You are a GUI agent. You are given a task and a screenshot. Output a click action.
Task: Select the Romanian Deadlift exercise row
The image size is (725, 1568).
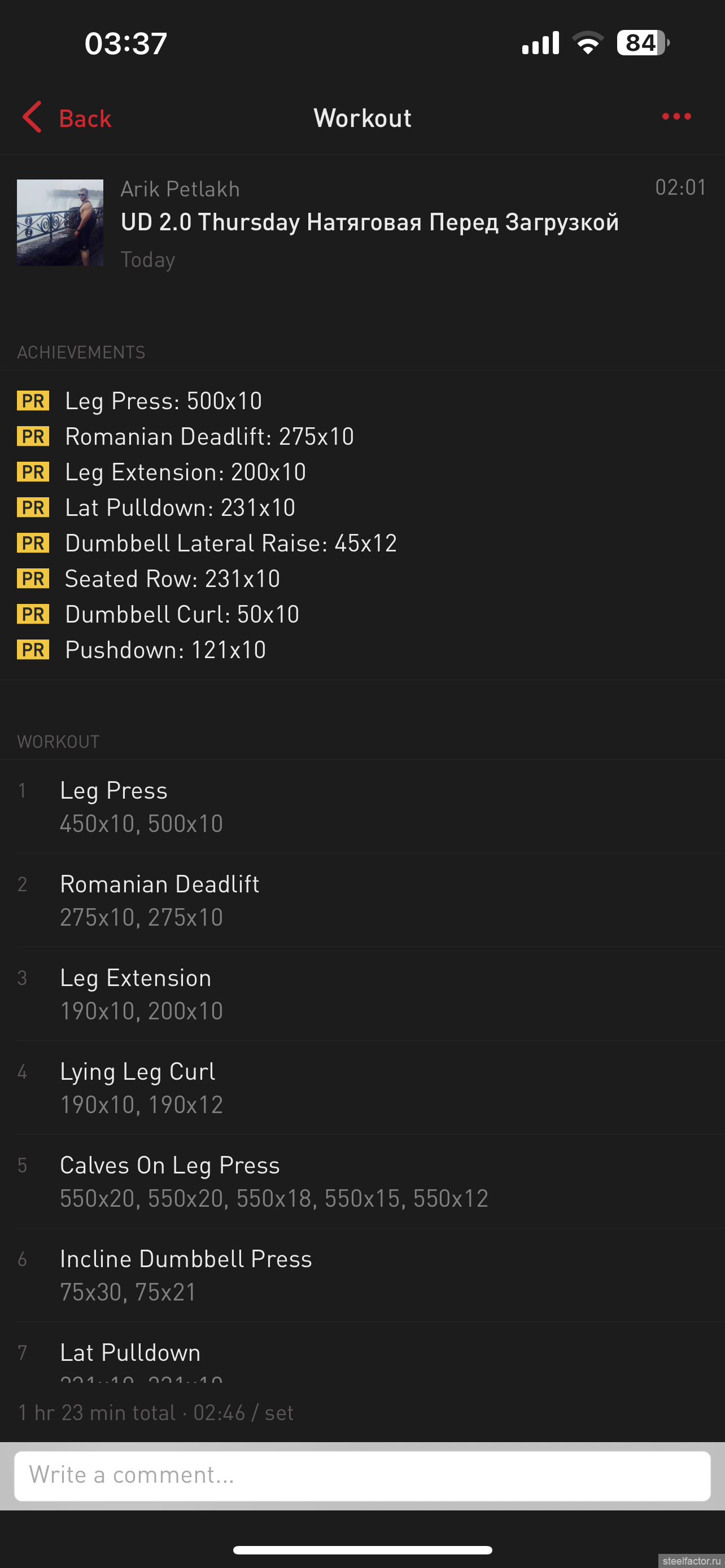362,900
